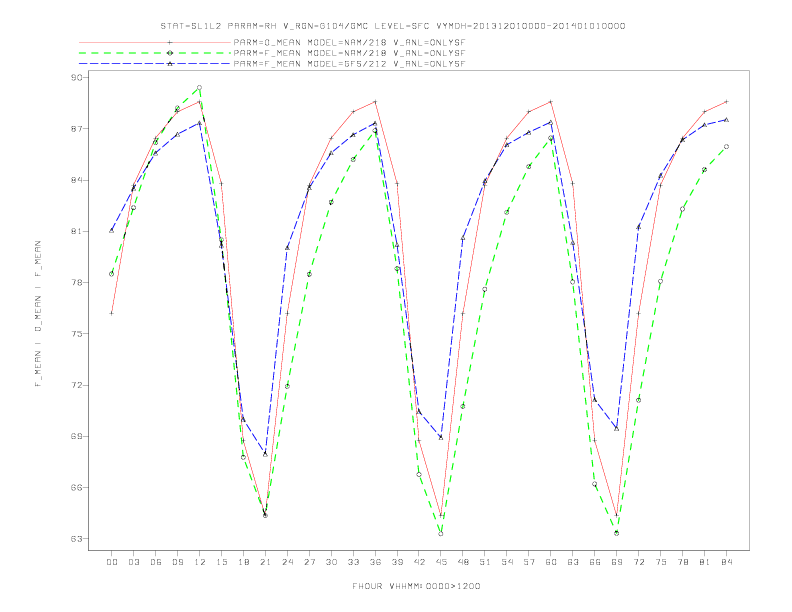Click x-axis tick label 03
The height and width of the screenshot is (612, 792).
pos(134,562)
